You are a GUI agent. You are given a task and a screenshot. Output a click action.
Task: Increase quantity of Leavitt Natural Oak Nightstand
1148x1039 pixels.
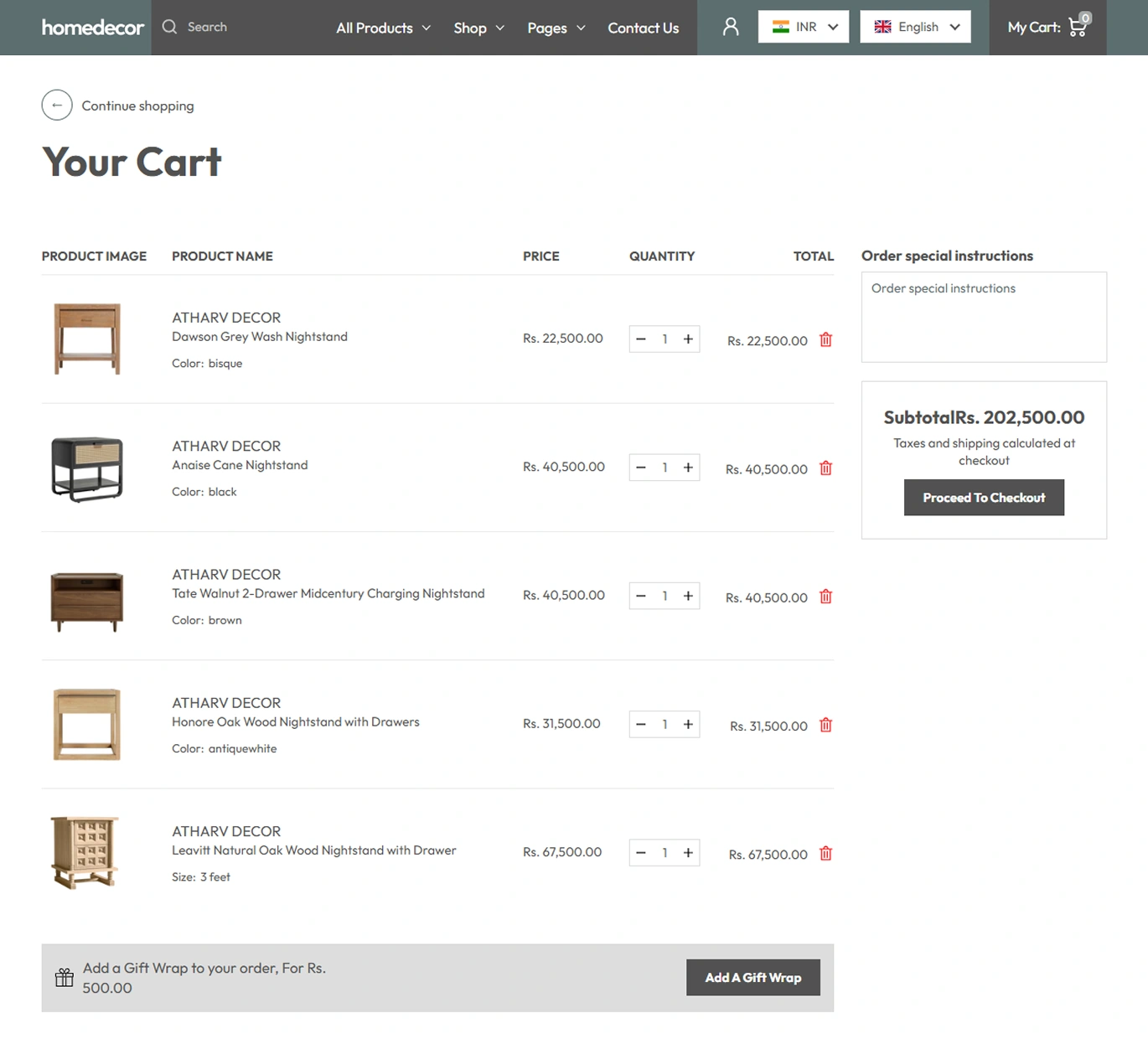click(688, 852)
